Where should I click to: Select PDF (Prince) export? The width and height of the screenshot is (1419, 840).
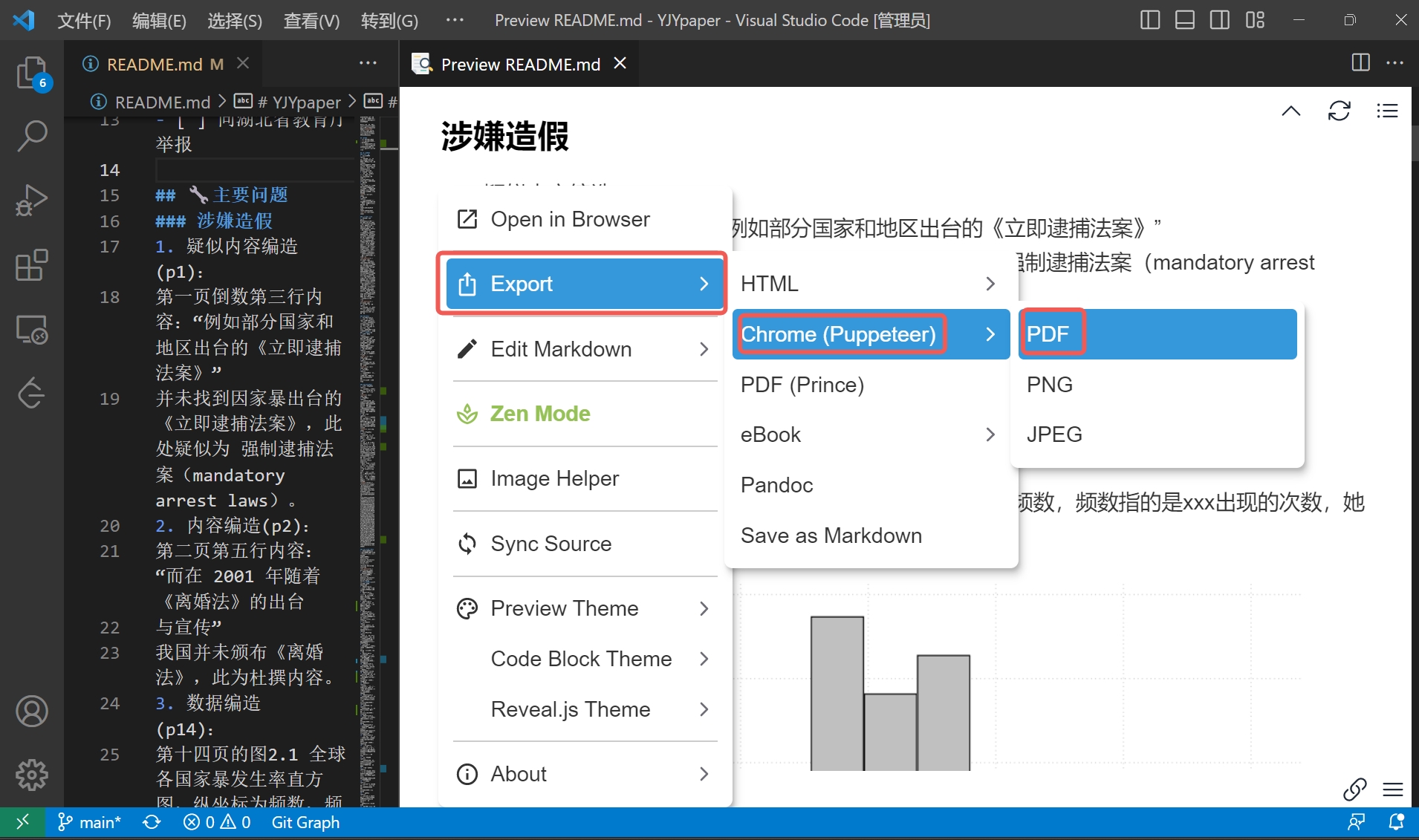click(871, 385)
